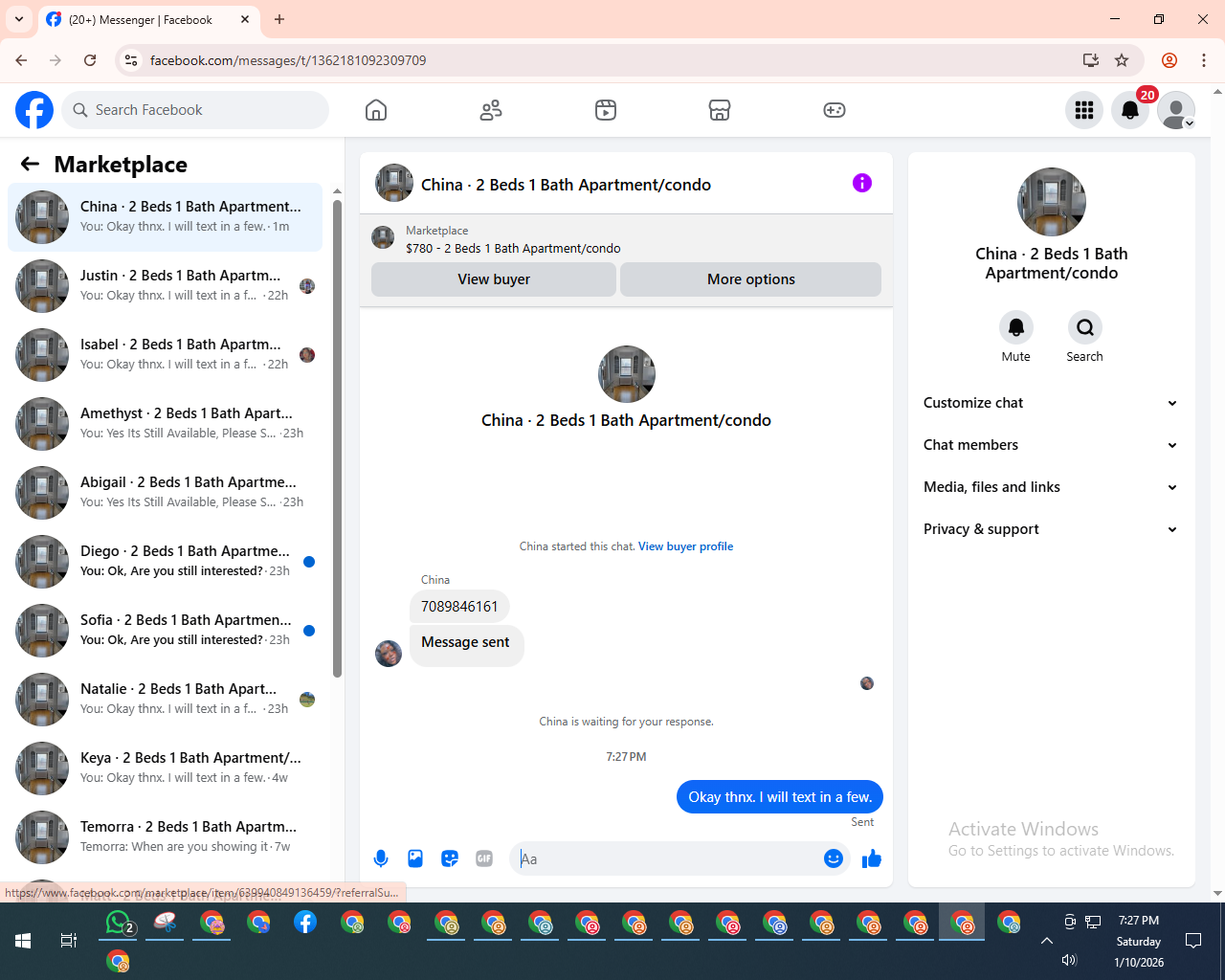Viewport: 1225px width, 980px height.
Task: Open WhatsApp from the taskbar
Action: (118, 923)
